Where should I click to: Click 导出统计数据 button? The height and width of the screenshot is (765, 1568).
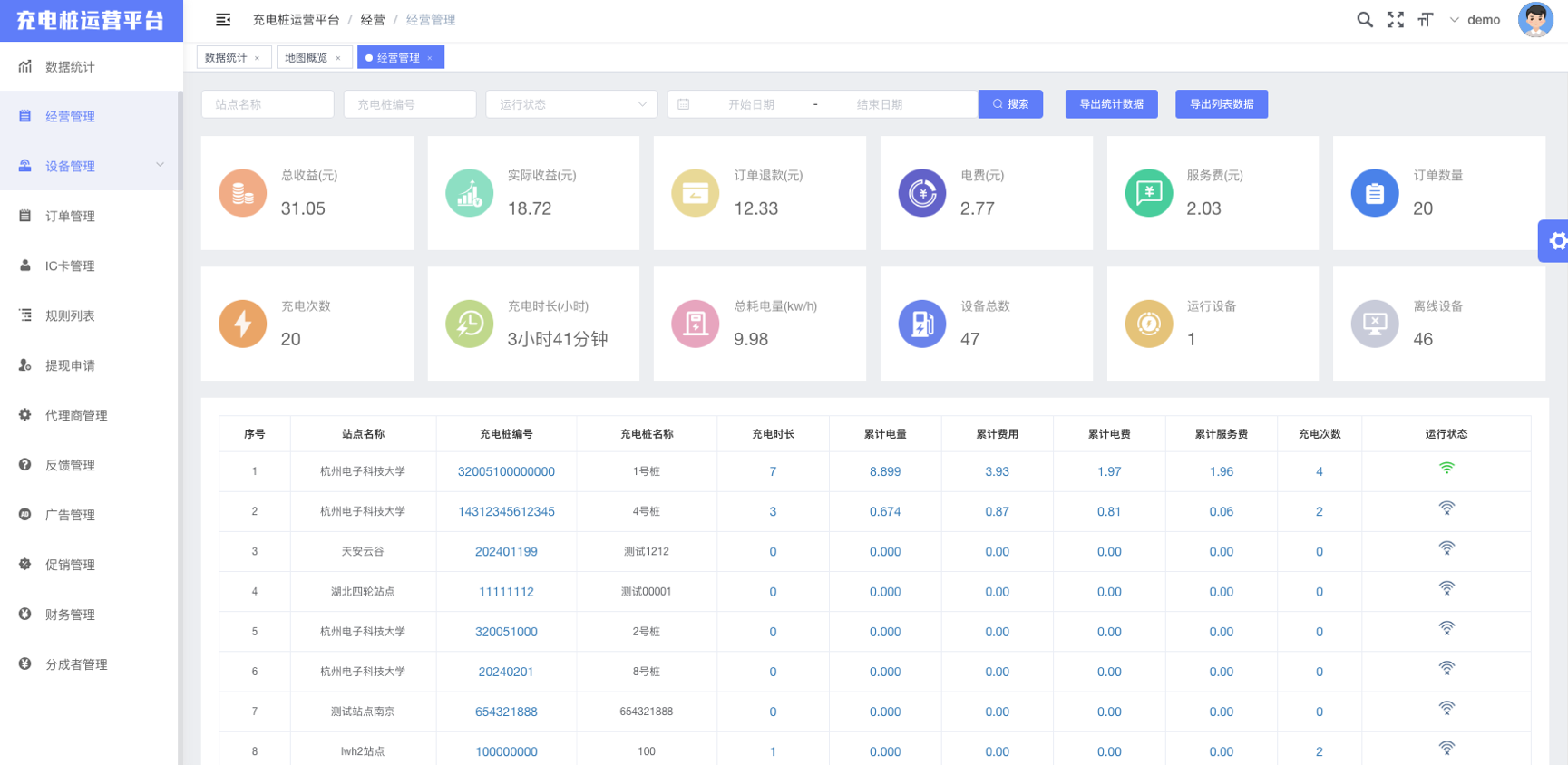point(1111,104)
